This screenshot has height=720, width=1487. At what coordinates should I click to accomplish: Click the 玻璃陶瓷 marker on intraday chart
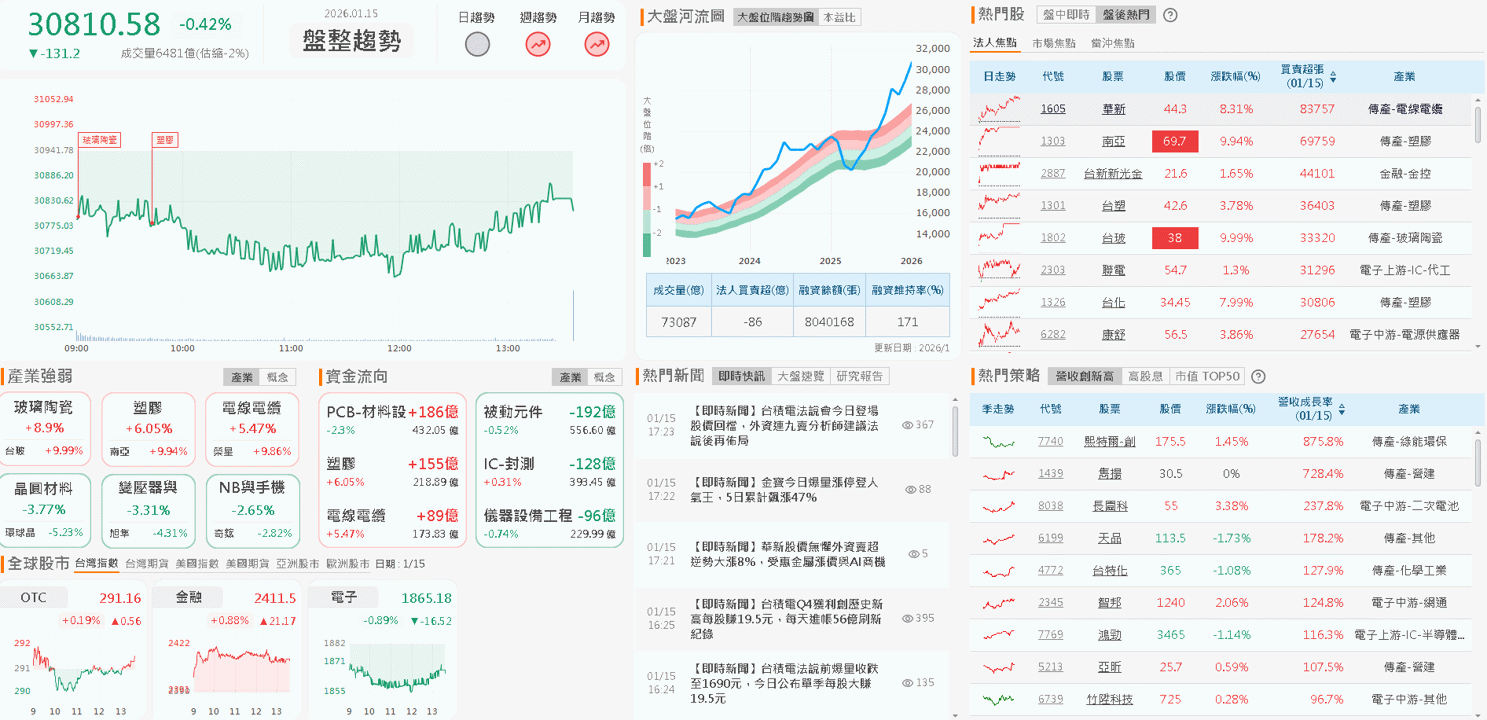click(x=99, y=140)
